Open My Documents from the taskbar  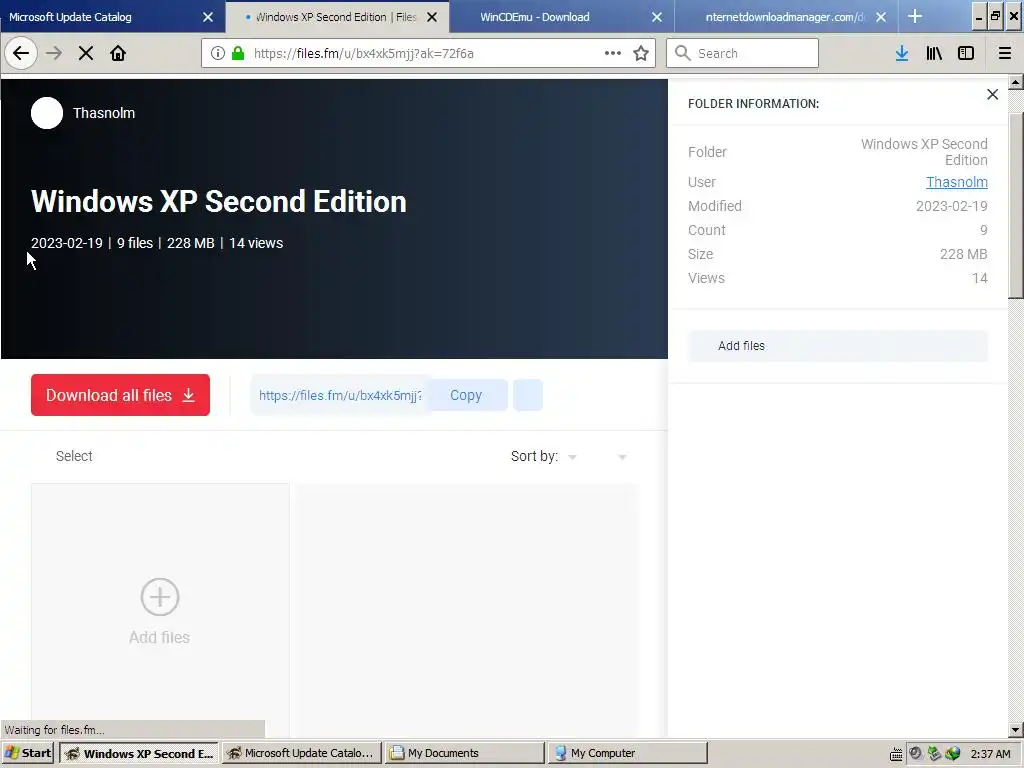pos(464,753)
